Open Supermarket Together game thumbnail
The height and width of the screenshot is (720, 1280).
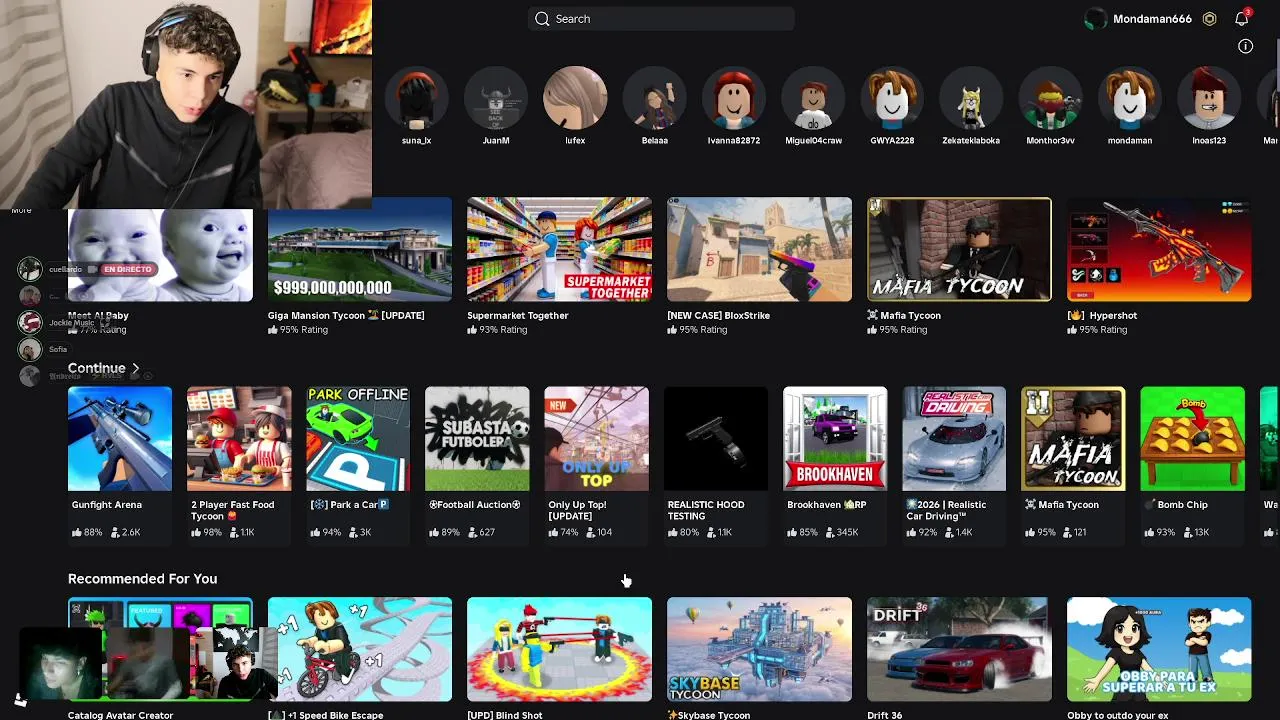pyautogui.click(x=559, y=249)
